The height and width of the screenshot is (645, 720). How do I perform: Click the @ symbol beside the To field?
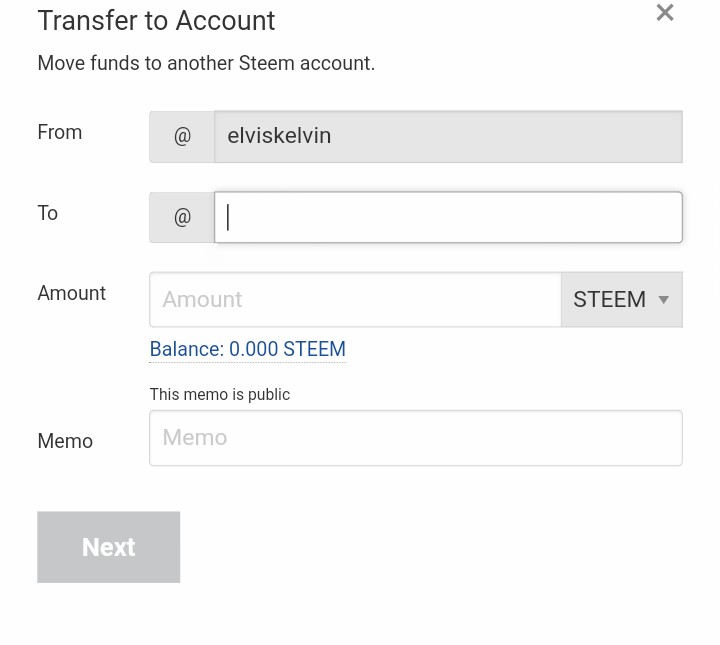pyautogui.click(x=182, y=217)
